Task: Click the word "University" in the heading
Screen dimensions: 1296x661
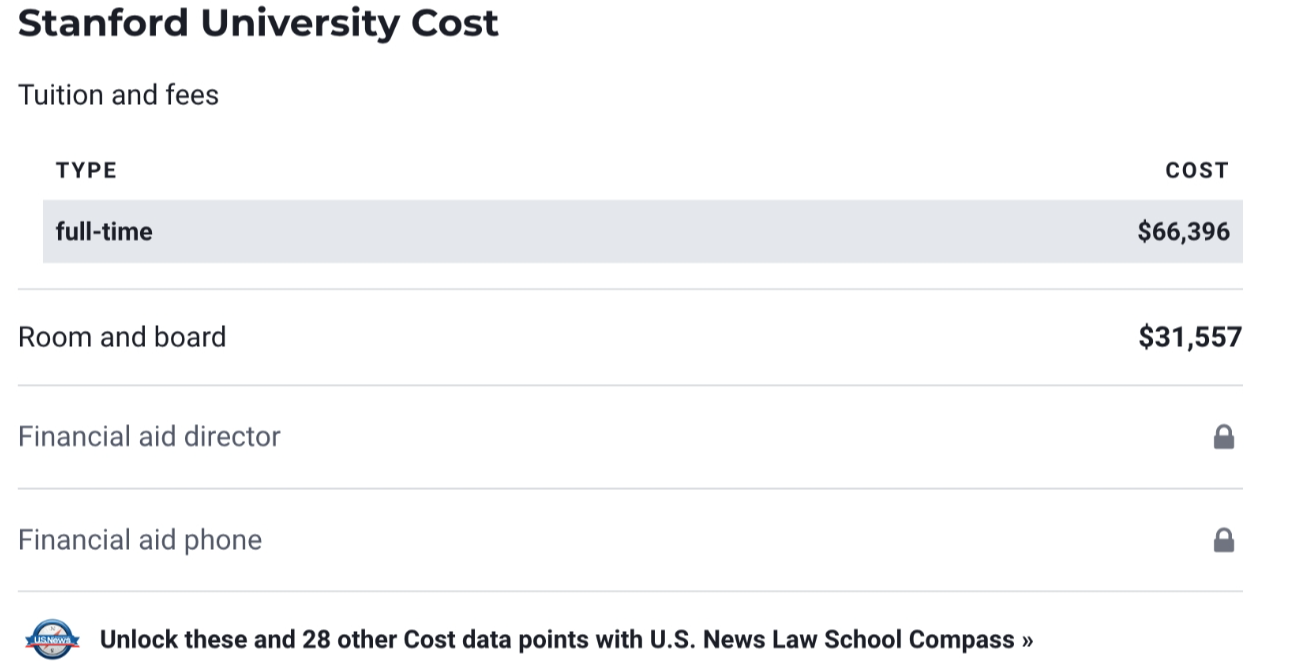Action: pos(299,22)
